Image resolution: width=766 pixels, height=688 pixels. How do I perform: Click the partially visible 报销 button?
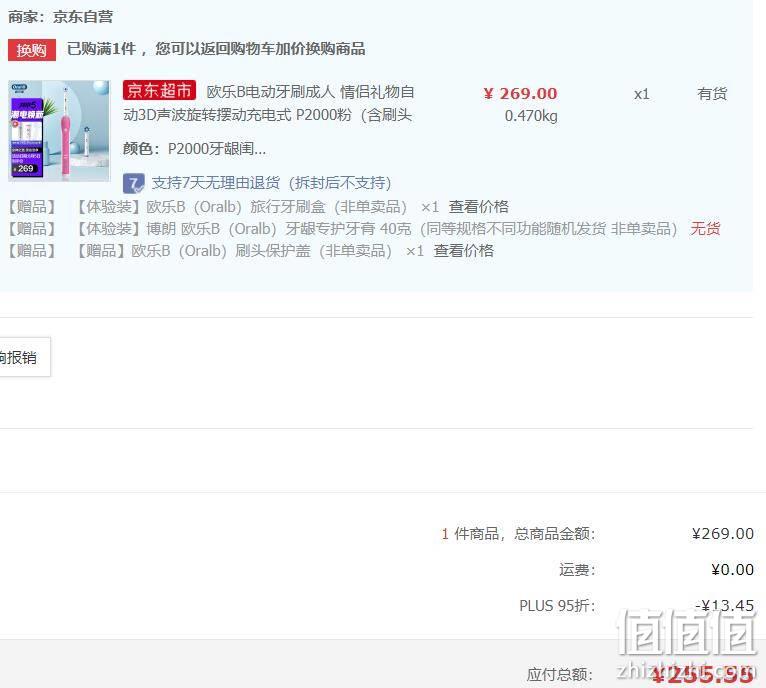(24, 357)
